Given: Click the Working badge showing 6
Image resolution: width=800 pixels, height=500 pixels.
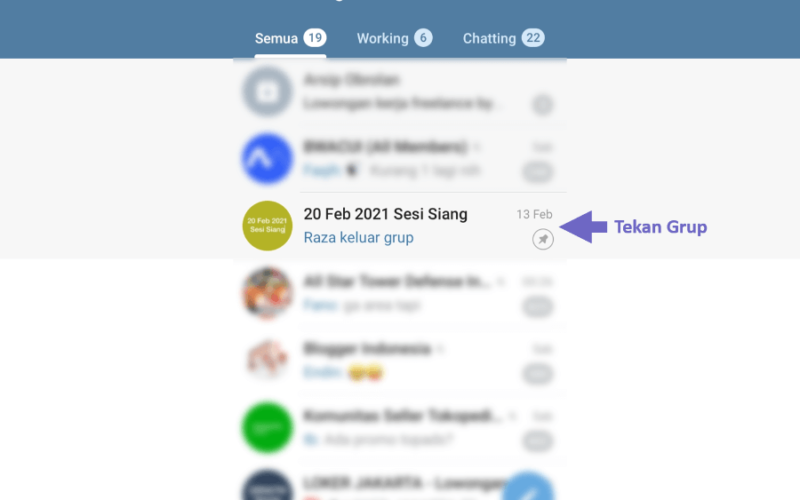Looking at the screenshot, I should pyautogui.click(x=423, y=38).
